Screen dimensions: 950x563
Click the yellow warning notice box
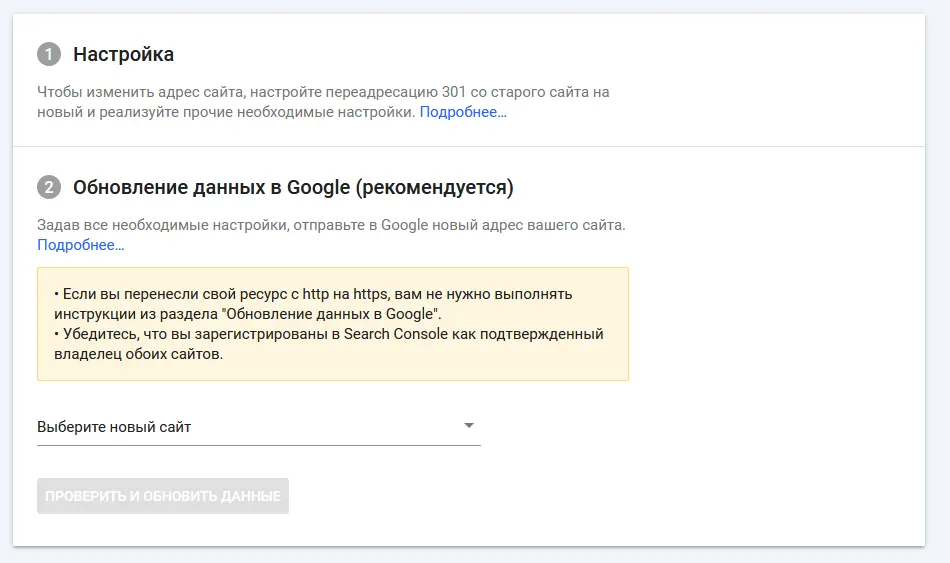pyautogui.click(x=333, y=324)
